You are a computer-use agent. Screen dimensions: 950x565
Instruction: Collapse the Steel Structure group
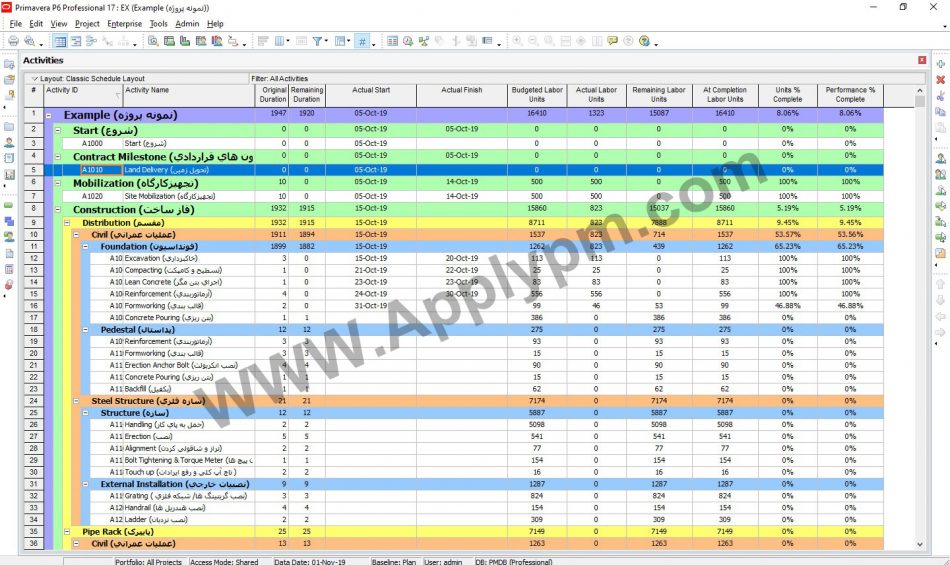76,401
